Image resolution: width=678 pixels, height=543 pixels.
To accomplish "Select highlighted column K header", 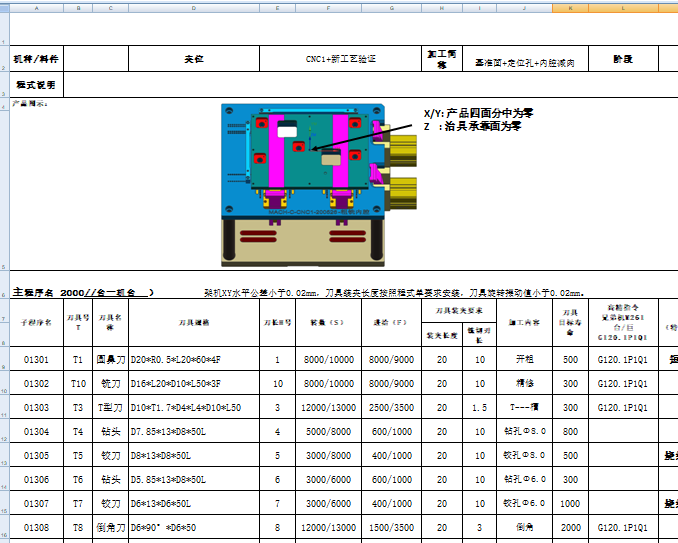I will click(x=570, y=8).
